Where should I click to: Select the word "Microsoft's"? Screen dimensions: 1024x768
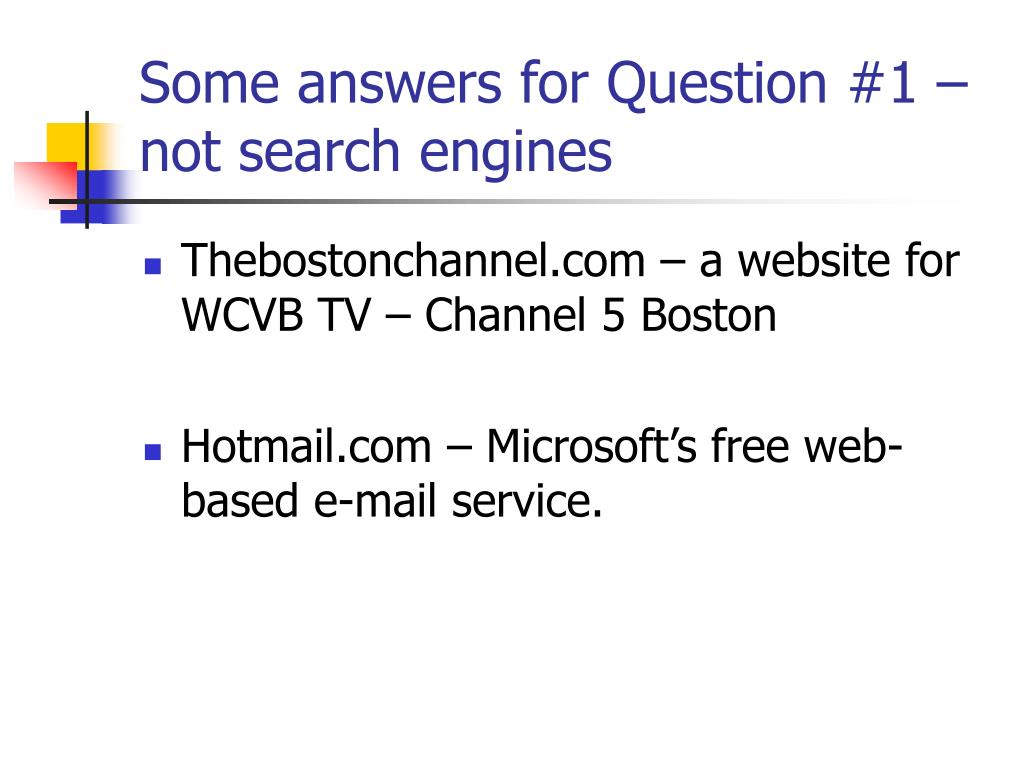click(592, 447)
